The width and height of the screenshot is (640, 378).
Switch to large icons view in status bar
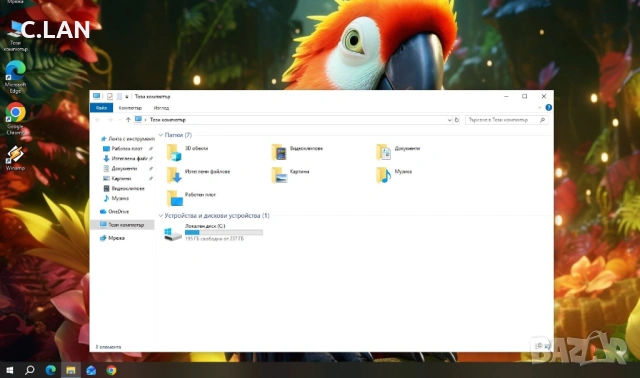pyautogui.click(x=547, y=346)
